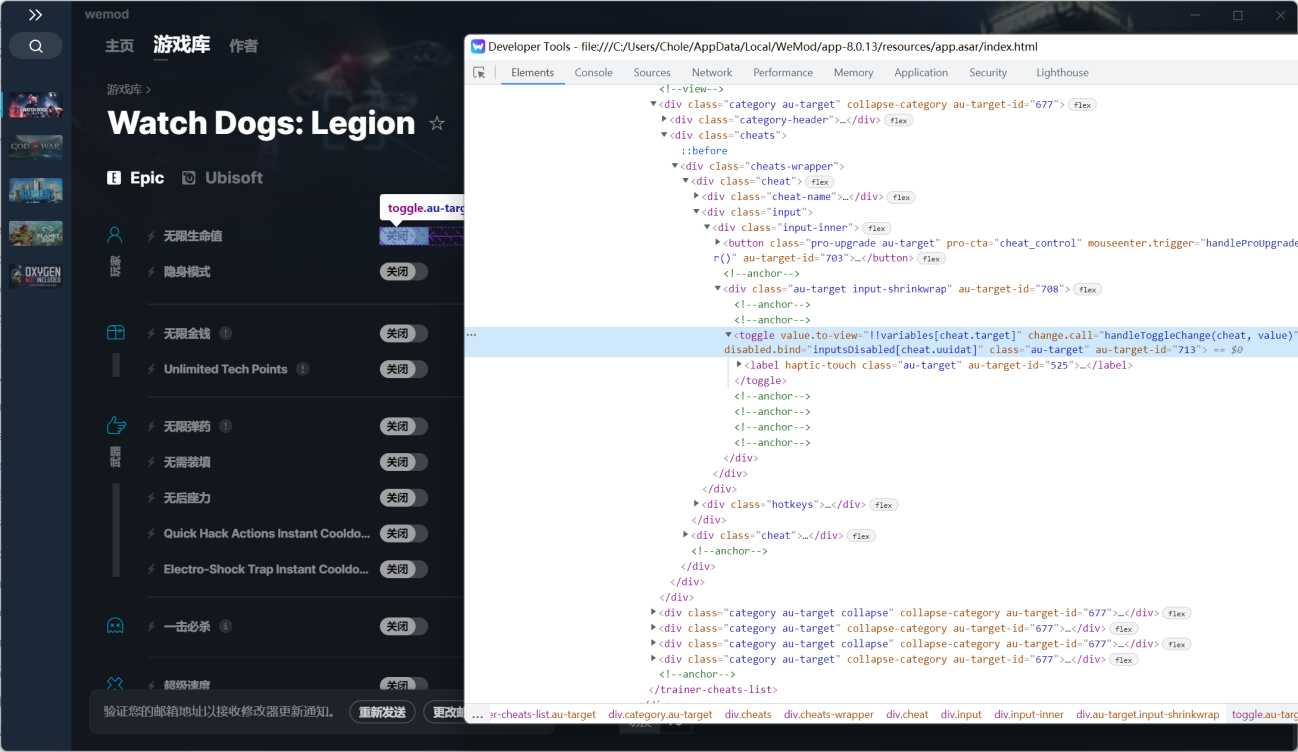Click the lightning bolt beside 无限弹药
Viewport: 1298px width, 752px height.
152,427
